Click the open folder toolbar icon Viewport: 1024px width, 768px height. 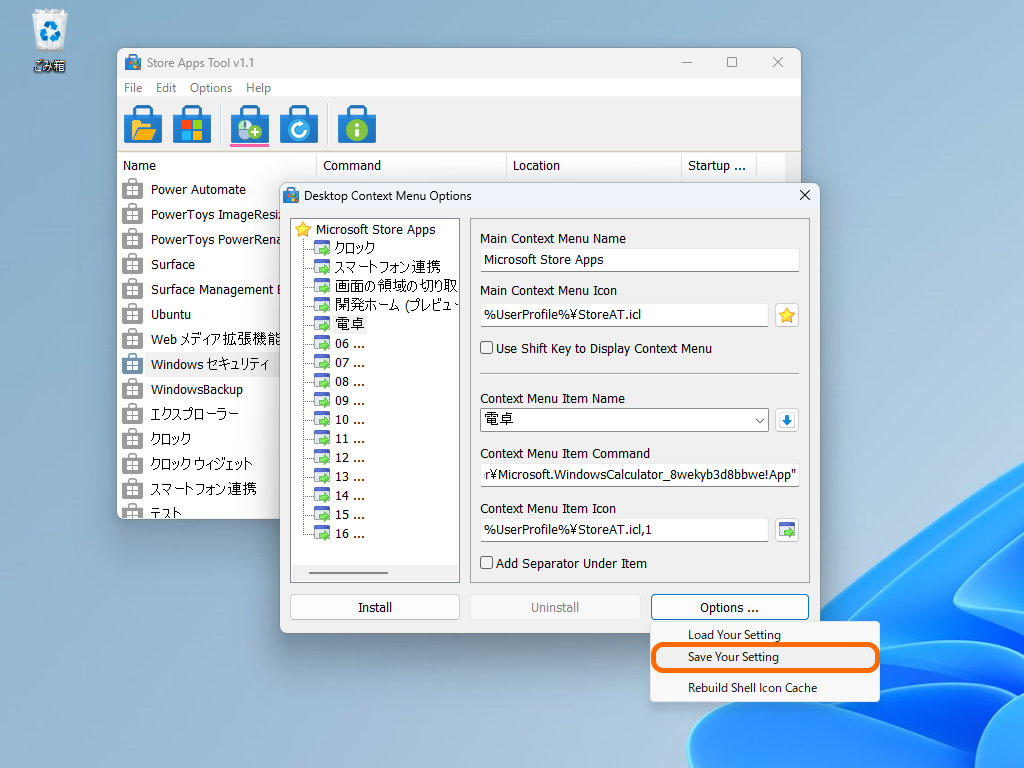pos(143,124)
